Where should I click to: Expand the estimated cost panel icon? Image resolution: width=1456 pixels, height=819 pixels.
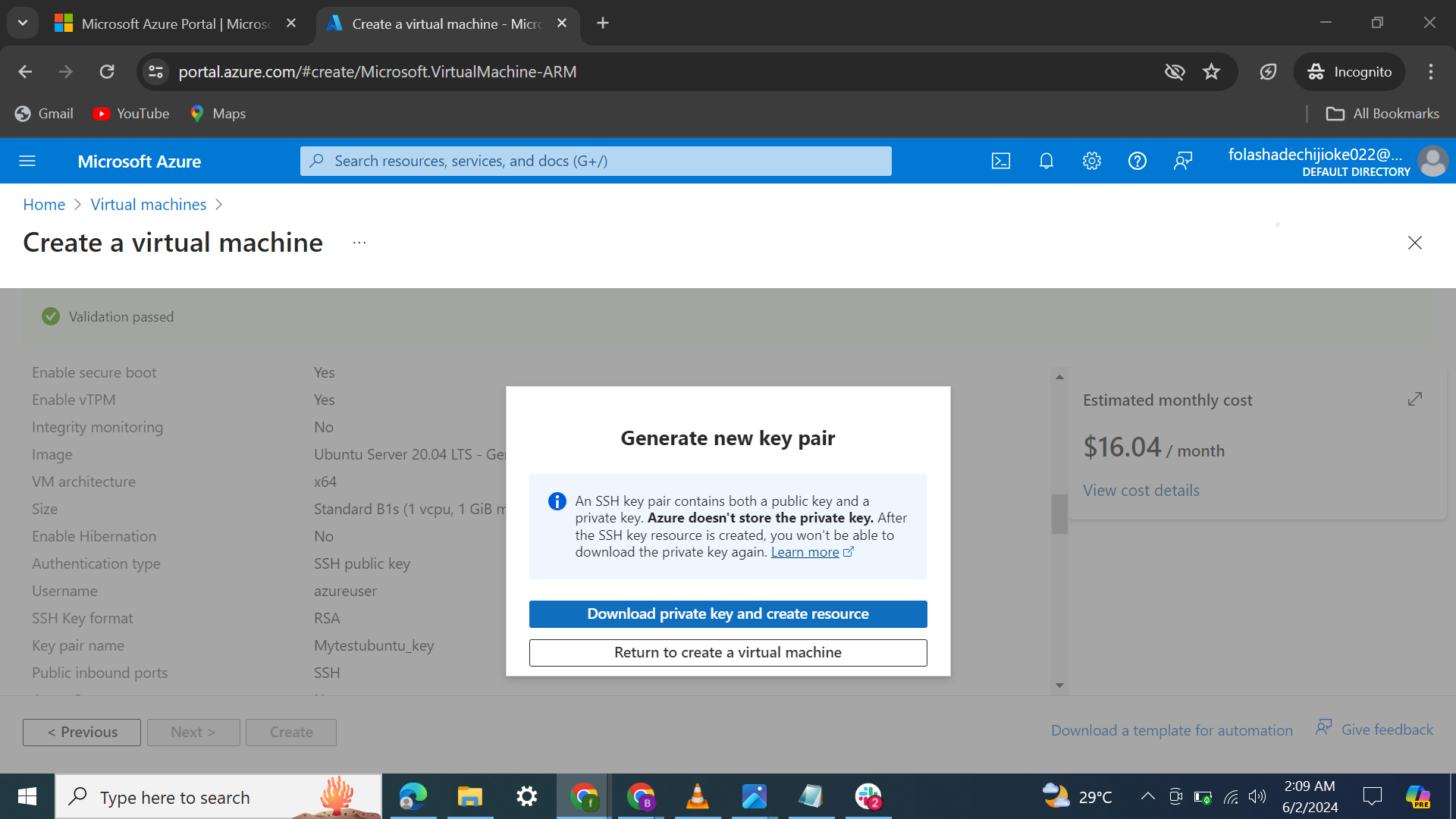click(1414, 399)
